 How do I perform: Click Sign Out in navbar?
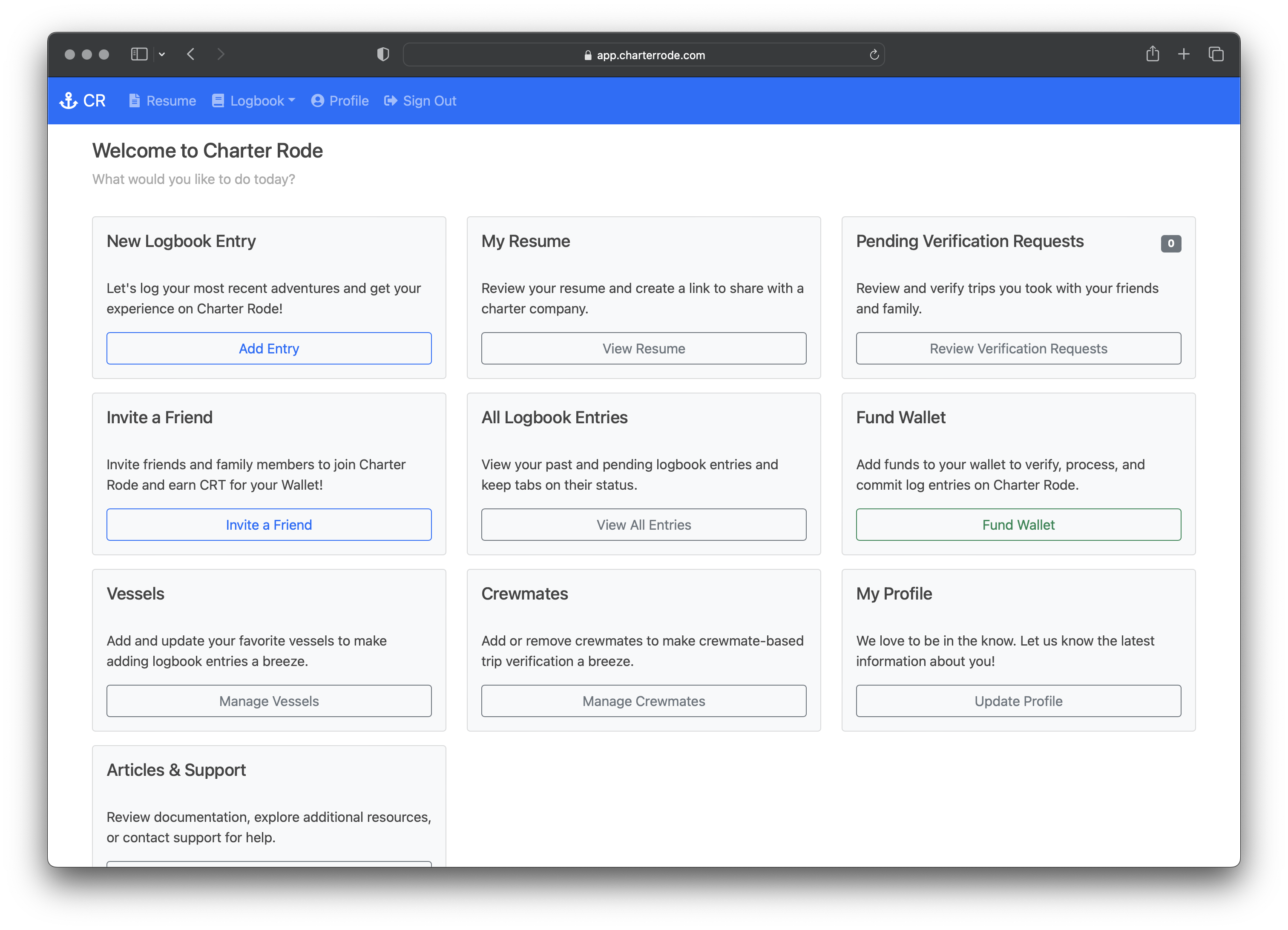[420, 100]
